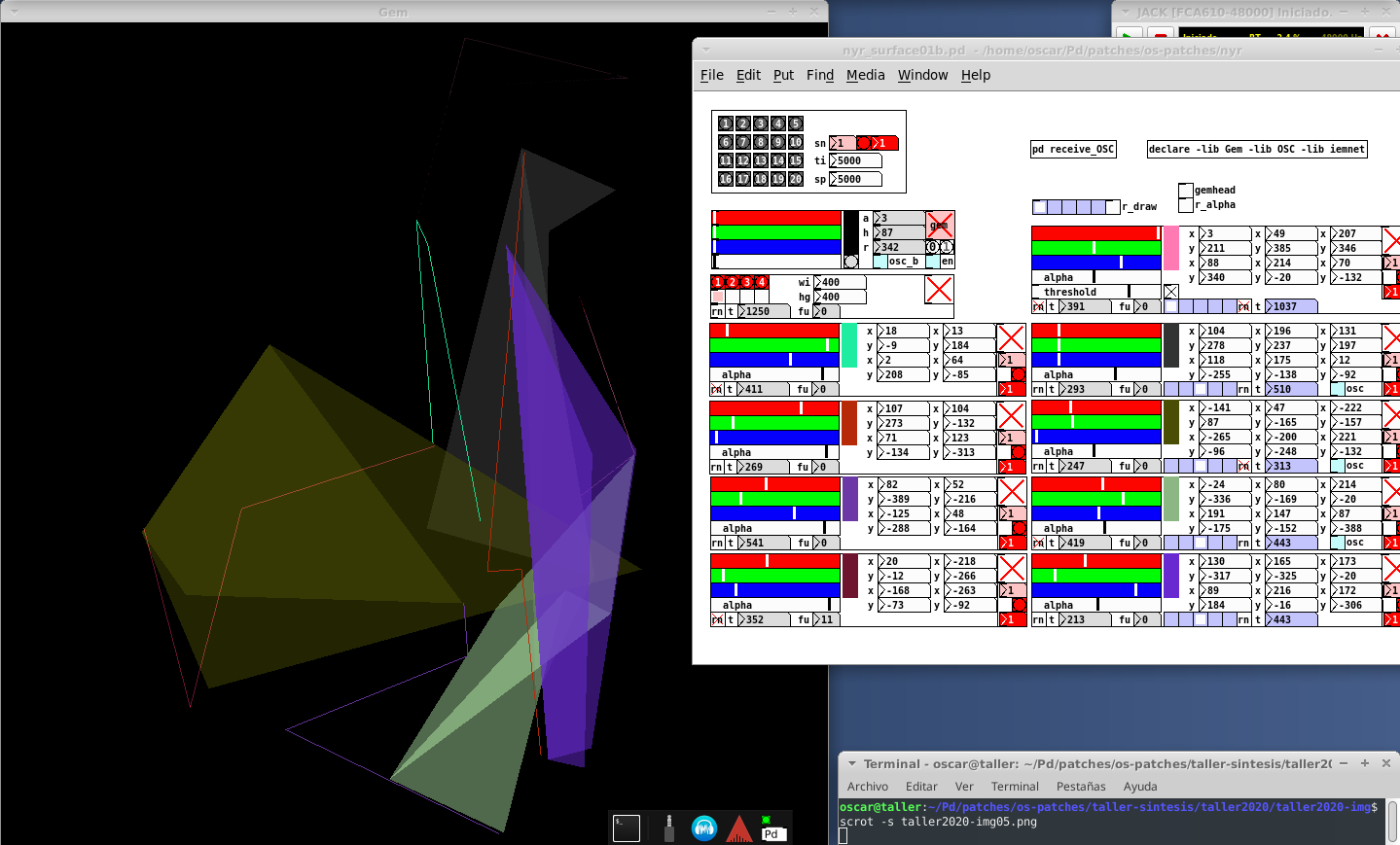Open the Terminal window title menu arrow
The height and width of the screenshot is (845, 1400).
click(x=852, y=764)
